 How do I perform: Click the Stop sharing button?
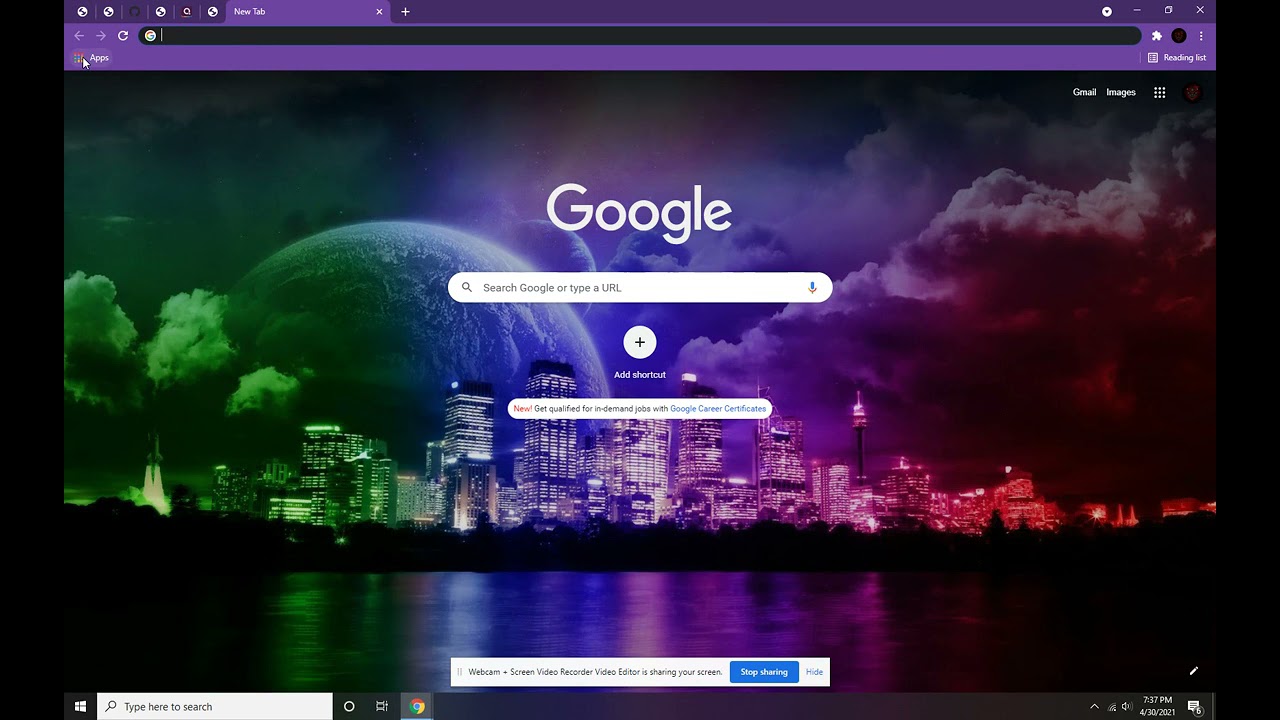pyautogui.click(x=764, y=672)
